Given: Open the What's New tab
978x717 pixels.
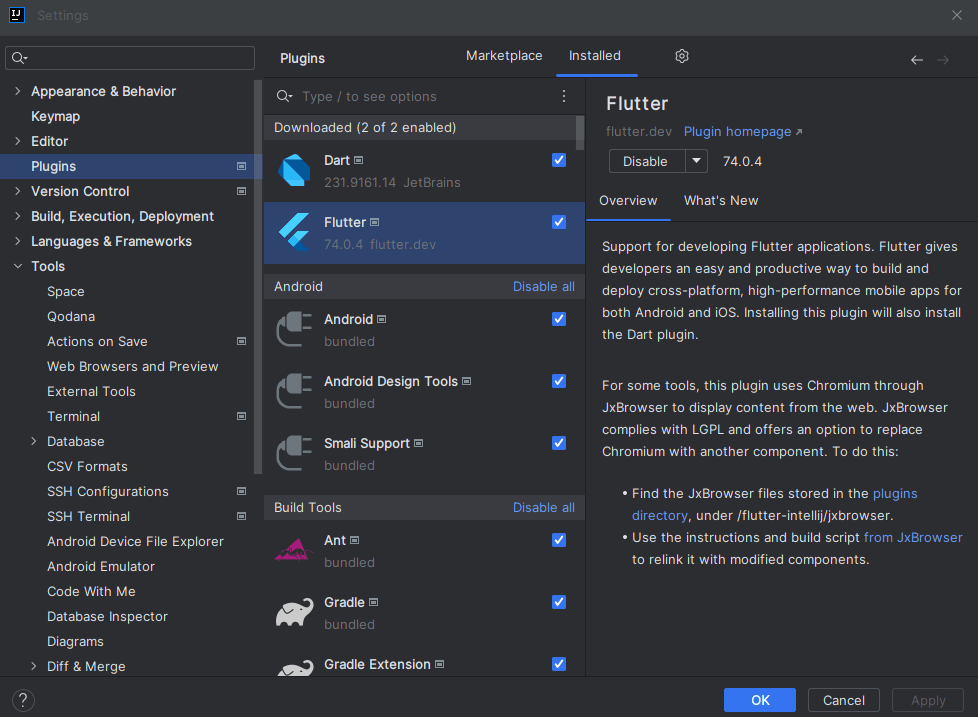Looking at the screenshot, I should point(721,200).
